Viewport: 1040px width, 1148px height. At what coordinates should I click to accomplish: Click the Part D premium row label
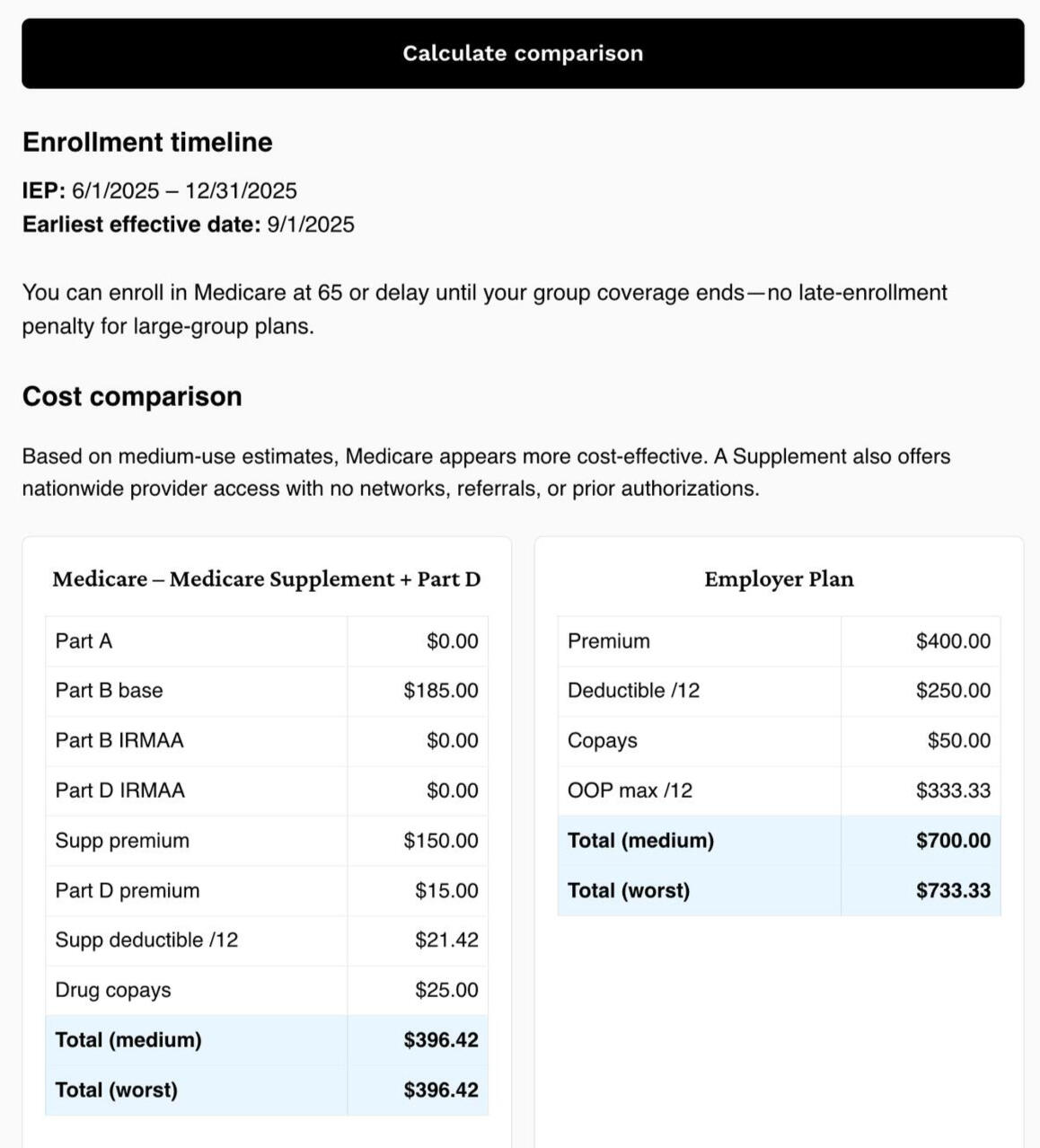coord(128,890)
